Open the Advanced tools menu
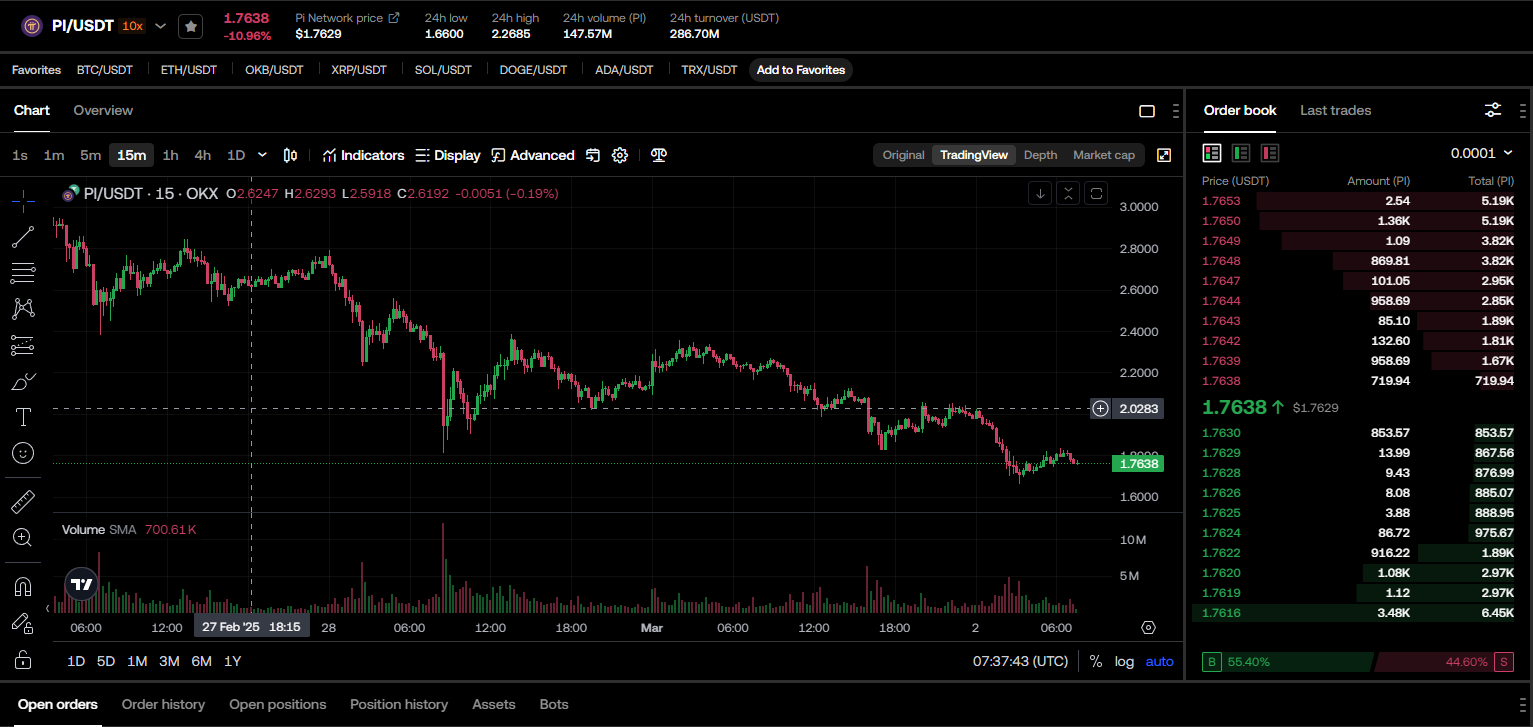Screen dimensions: 1533x727 pyautogui.click(x=533, y=155)
